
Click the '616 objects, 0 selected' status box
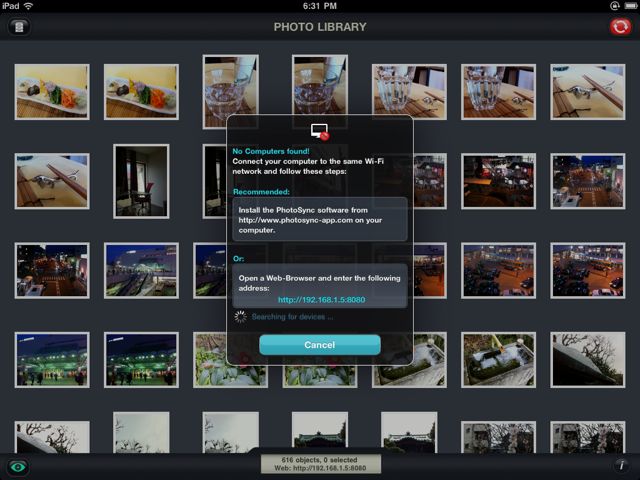click(x=321, y=464)
